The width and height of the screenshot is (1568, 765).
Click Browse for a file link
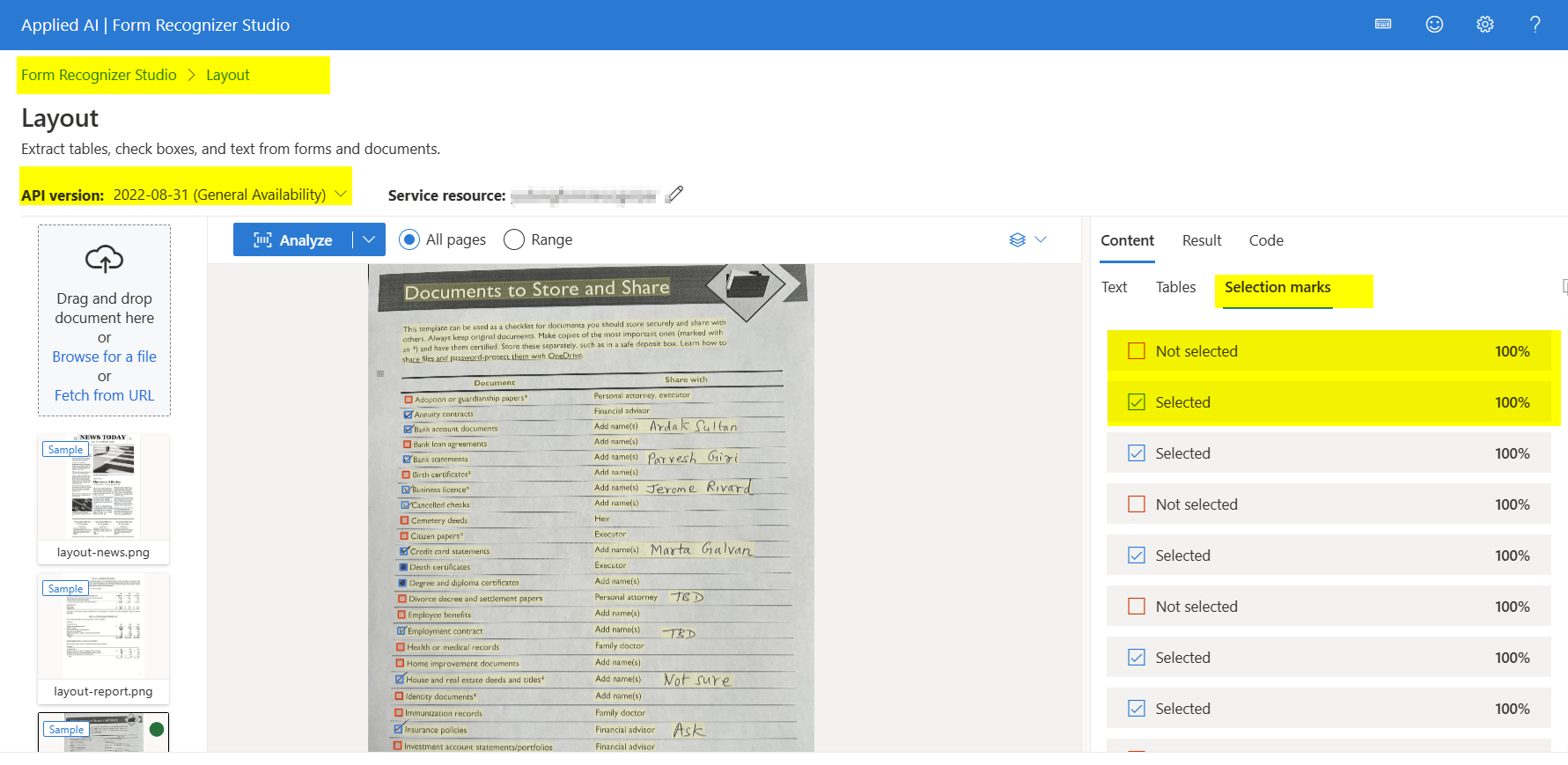(104, 357)
